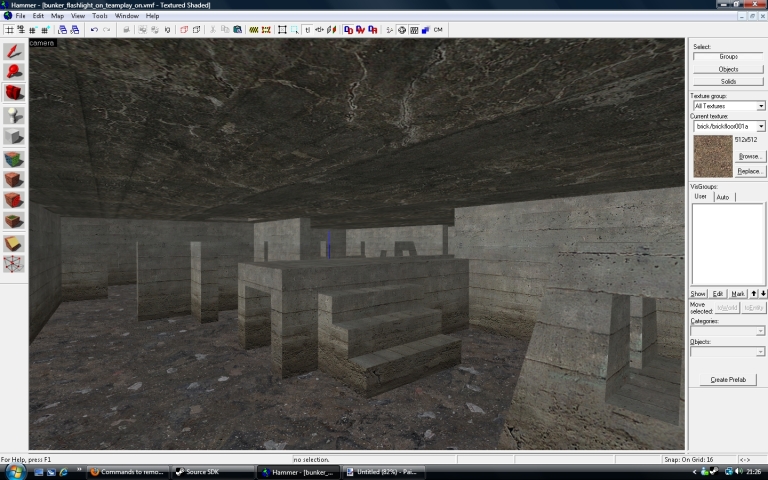Select the Selection tool in left toolbar
The image size is (768, 480).
[x=14, y=50]
